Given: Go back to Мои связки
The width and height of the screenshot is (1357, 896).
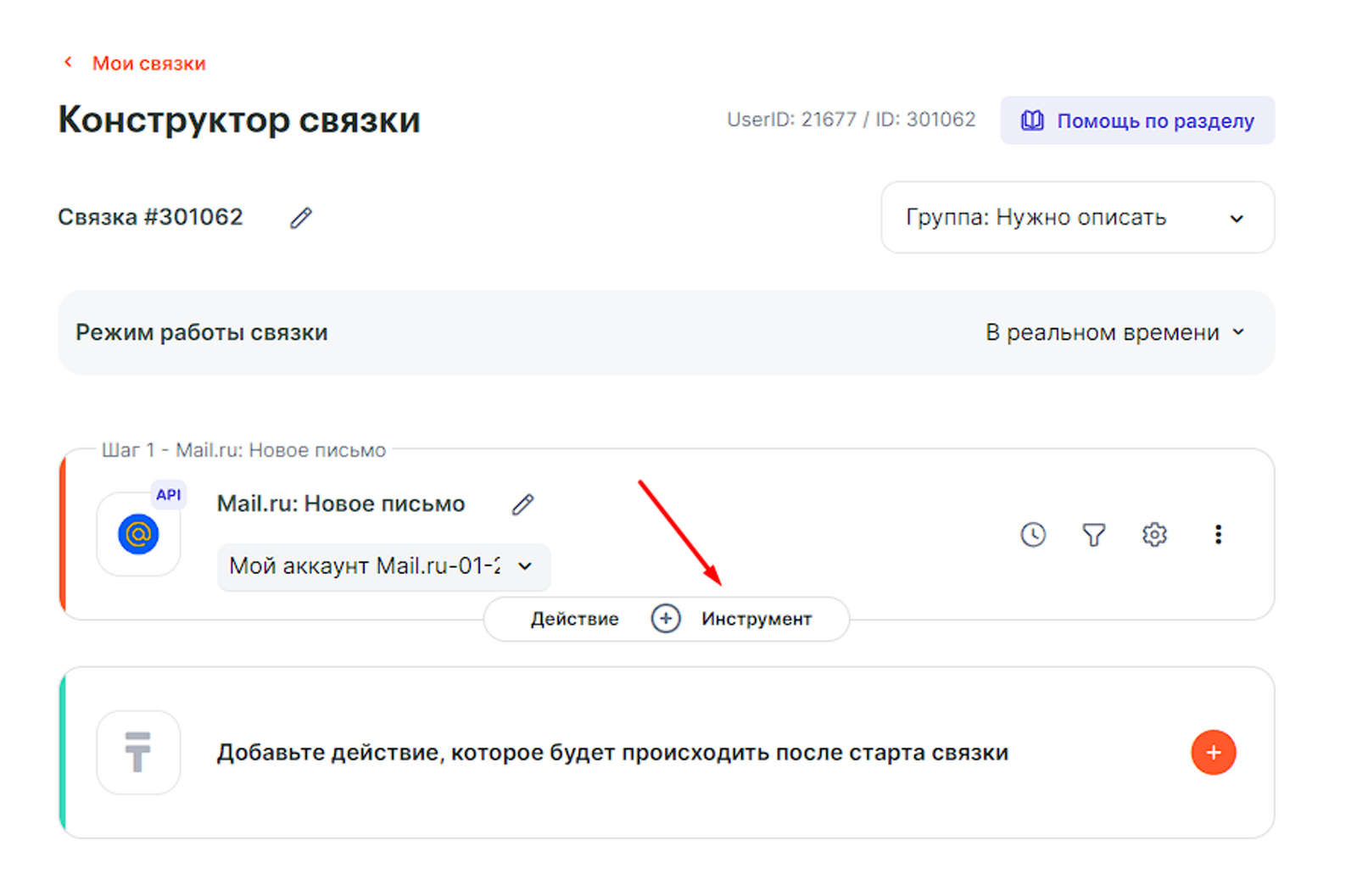Looking at the screenshot, I should (x=148, y=64).
